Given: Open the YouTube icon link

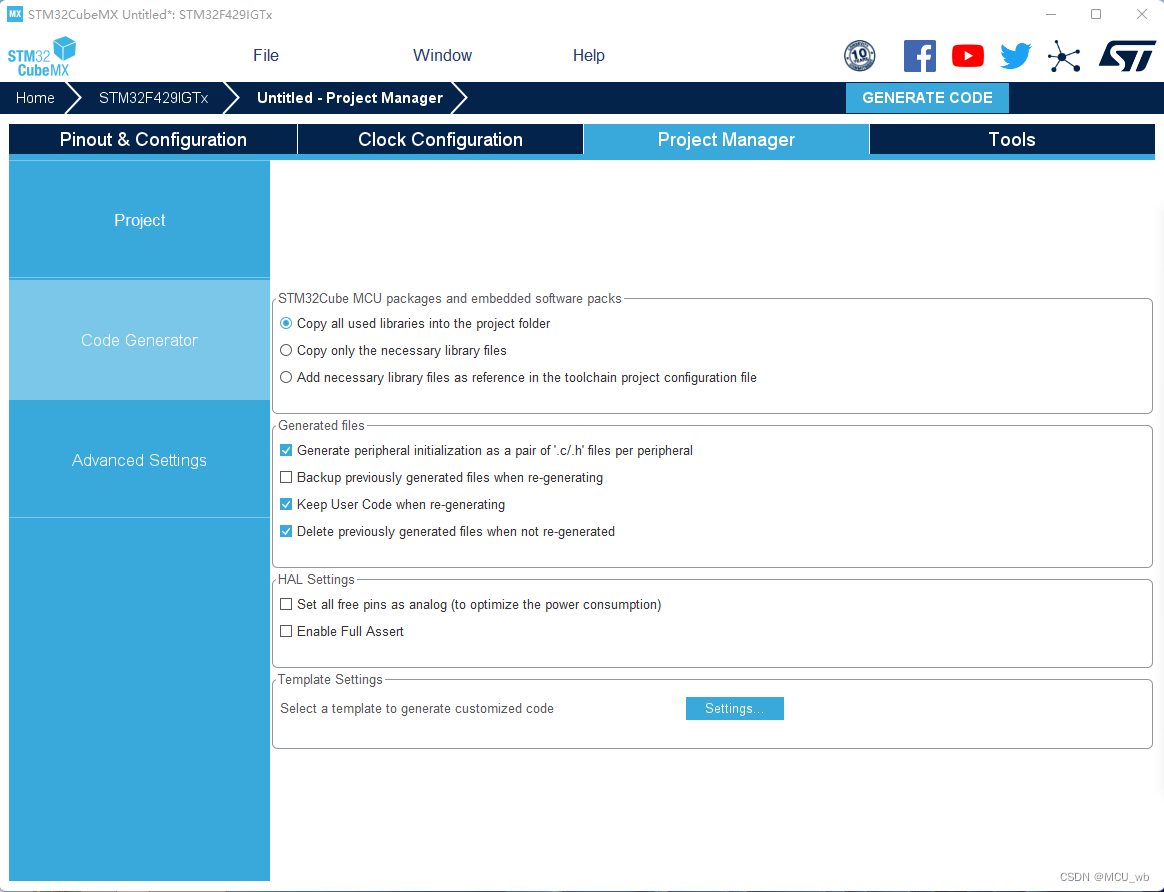Looking at the screenshot, I should point(968,56).
